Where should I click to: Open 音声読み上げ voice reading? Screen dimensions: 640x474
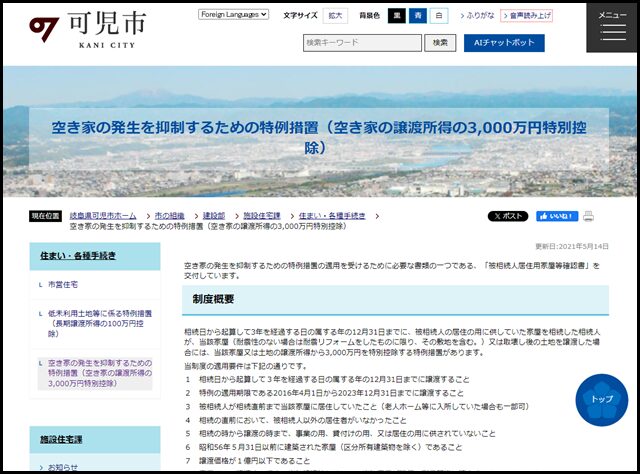coord(527,16)
